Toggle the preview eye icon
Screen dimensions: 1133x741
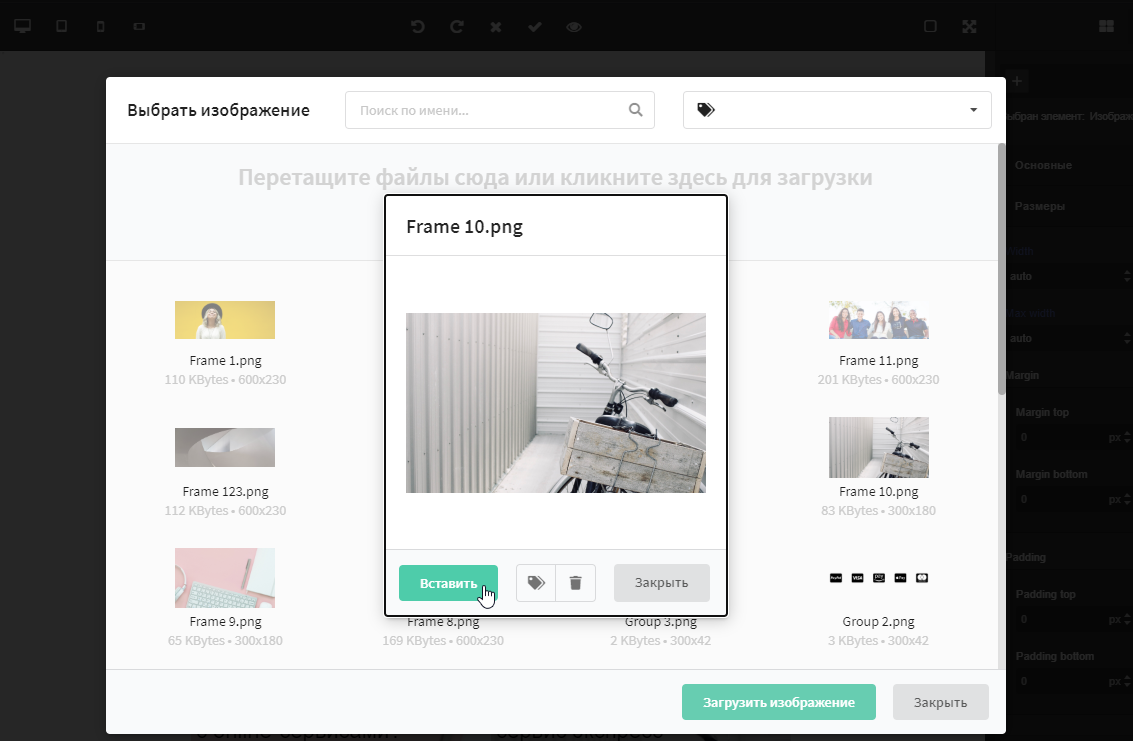pyautogui.click(x=574, y=27)
